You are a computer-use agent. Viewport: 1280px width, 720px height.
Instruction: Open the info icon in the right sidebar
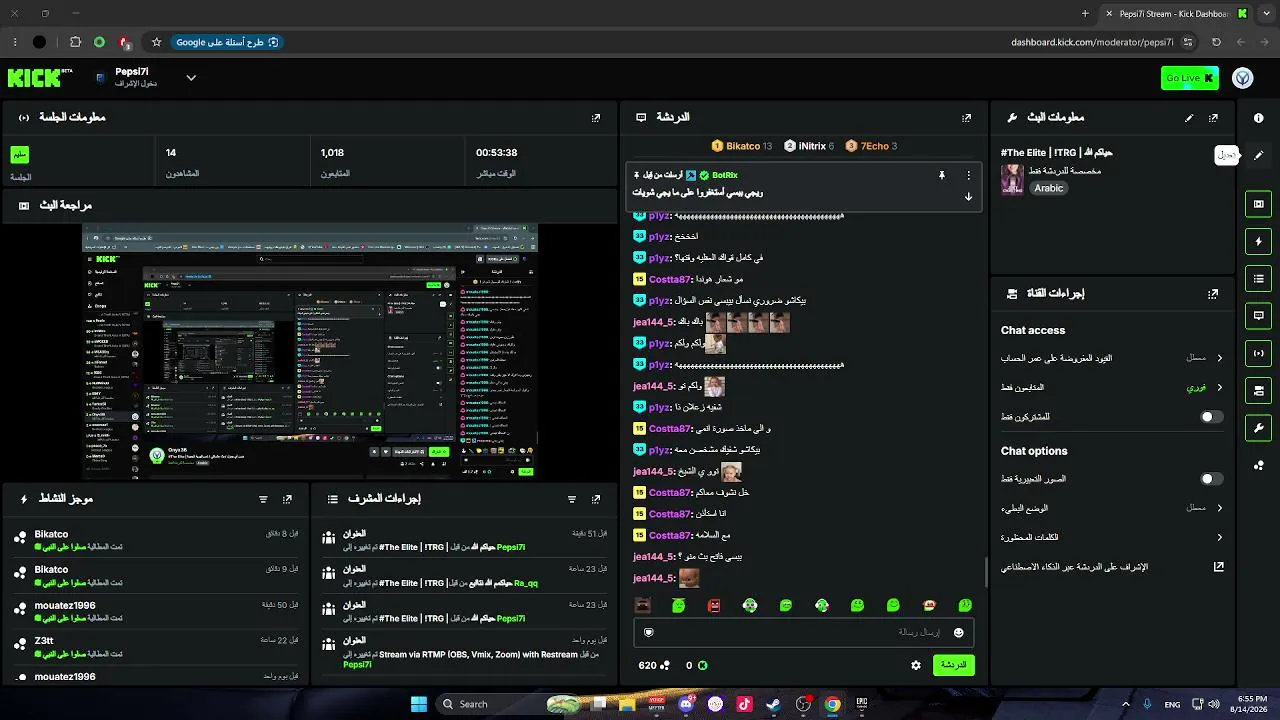(1259, 117)
